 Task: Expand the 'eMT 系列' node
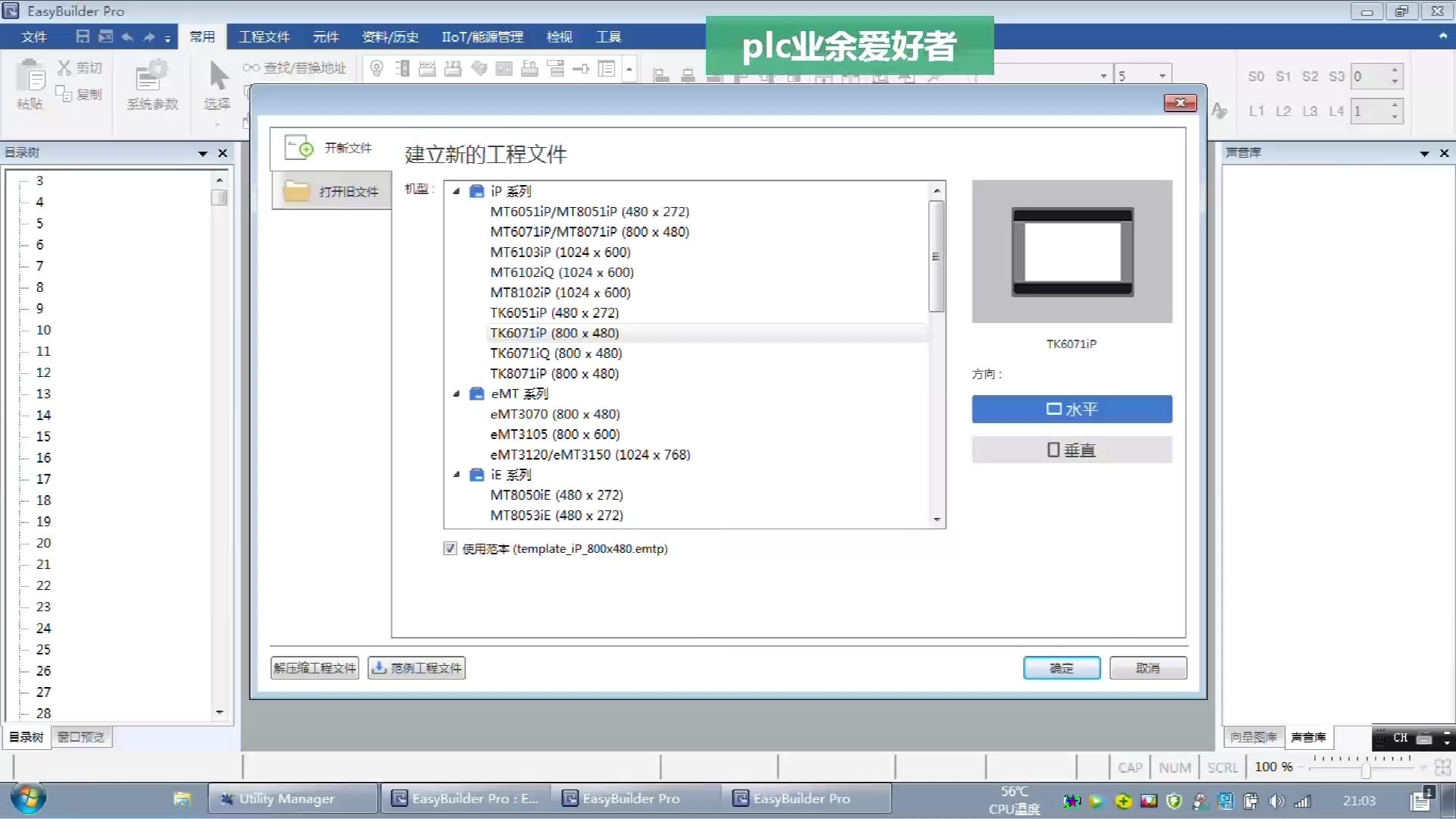click(x=455, y=393)
